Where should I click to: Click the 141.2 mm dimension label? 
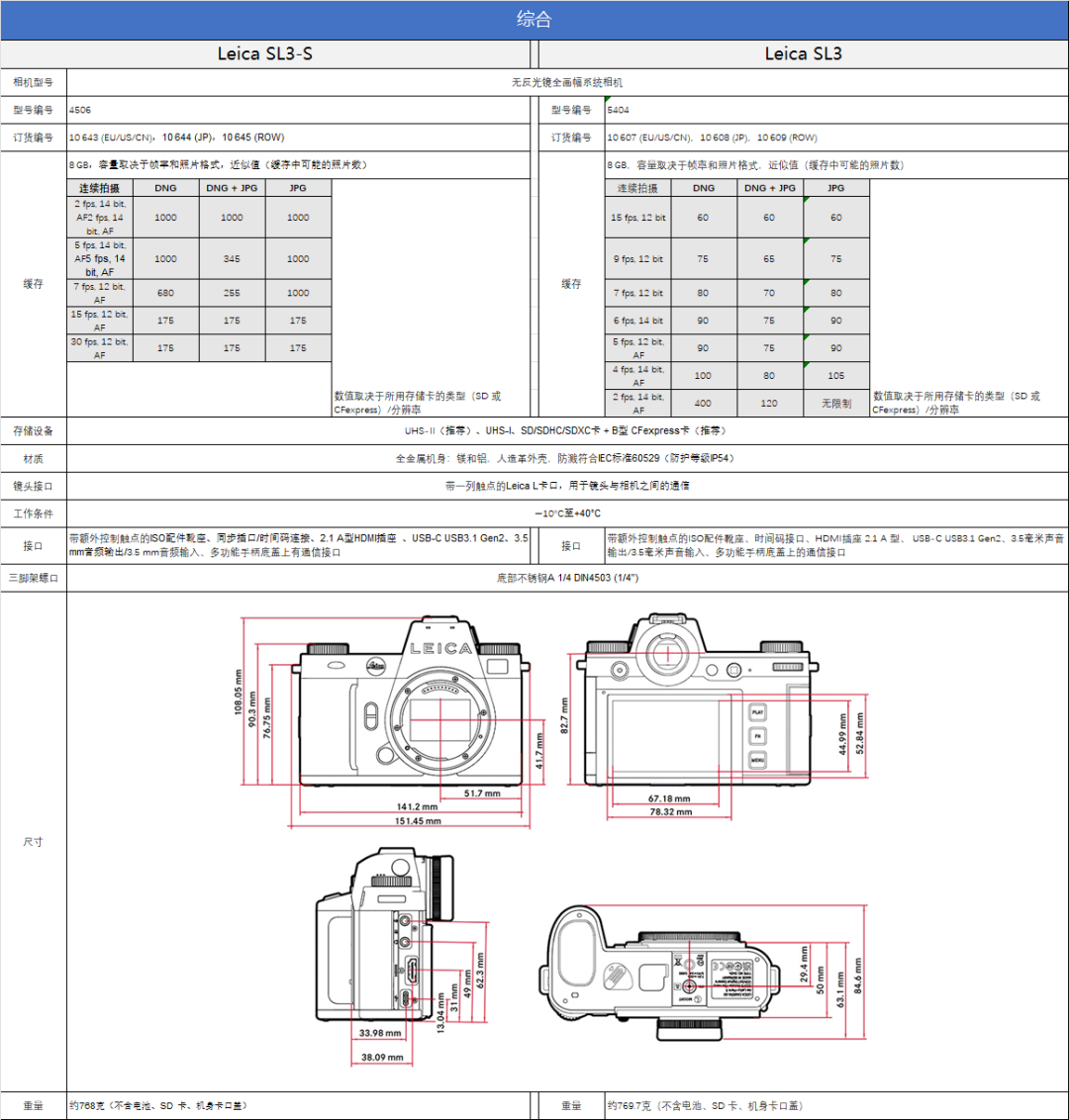(x=418, y=807)
